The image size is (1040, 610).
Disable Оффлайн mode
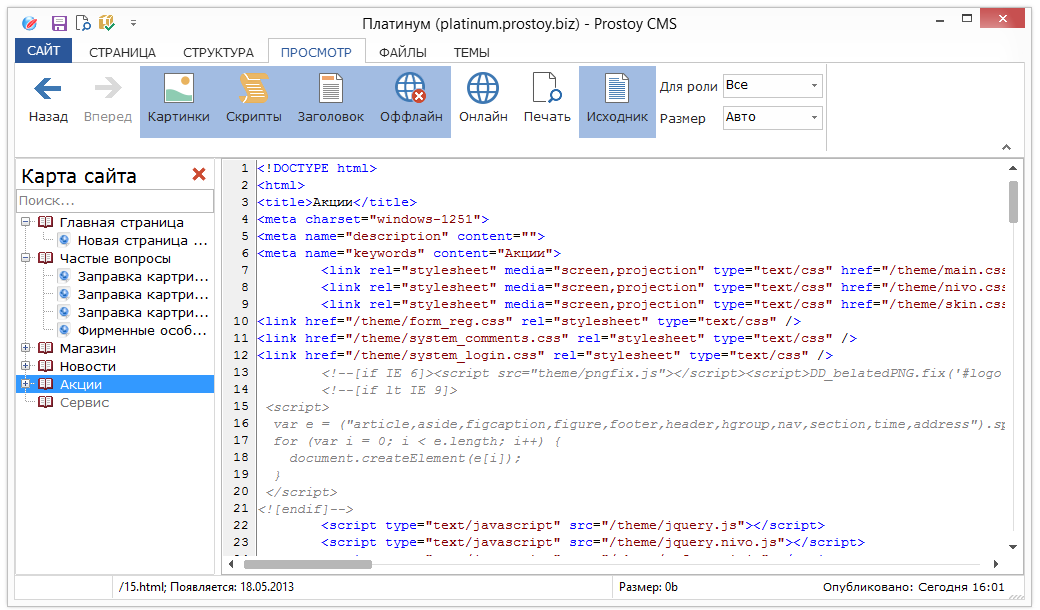[411, 101]
